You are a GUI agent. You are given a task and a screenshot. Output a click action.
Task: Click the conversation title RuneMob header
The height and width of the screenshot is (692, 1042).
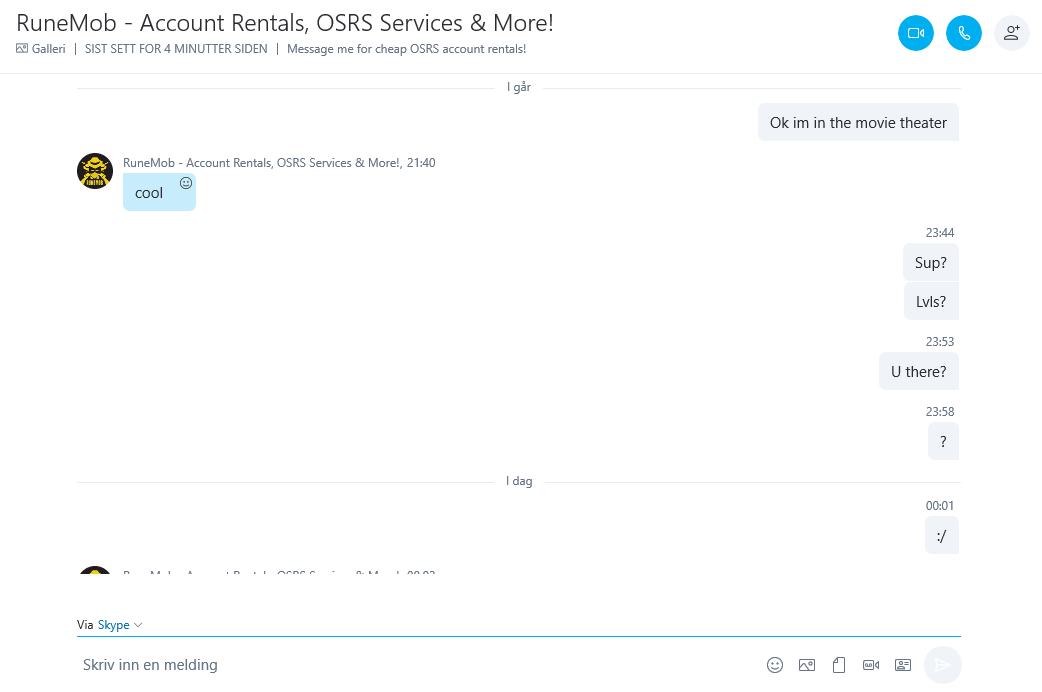pyautogui.click(x=284, y=23)
